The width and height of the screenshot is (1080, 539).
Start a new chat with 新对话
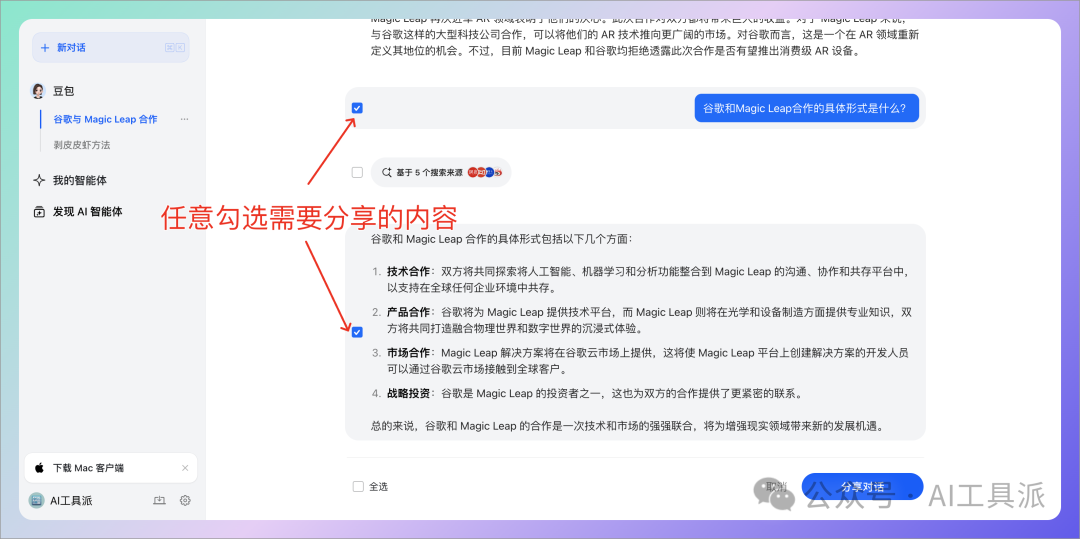click(x=110, y=47)
